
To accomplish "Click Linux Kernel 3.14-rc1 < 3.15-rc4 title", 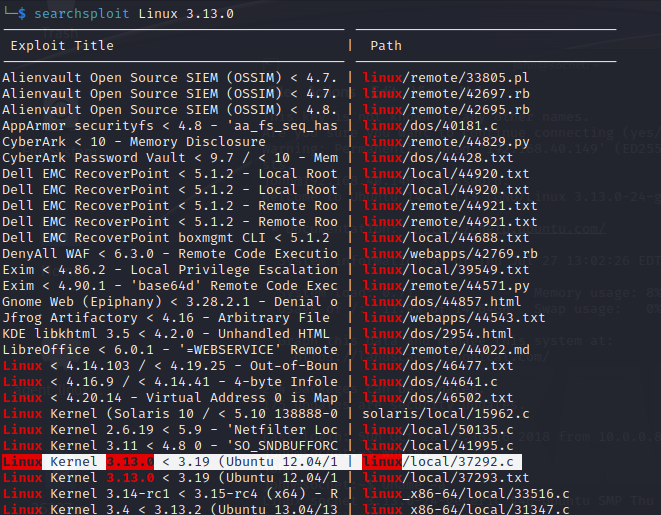I will pos(170,494).
